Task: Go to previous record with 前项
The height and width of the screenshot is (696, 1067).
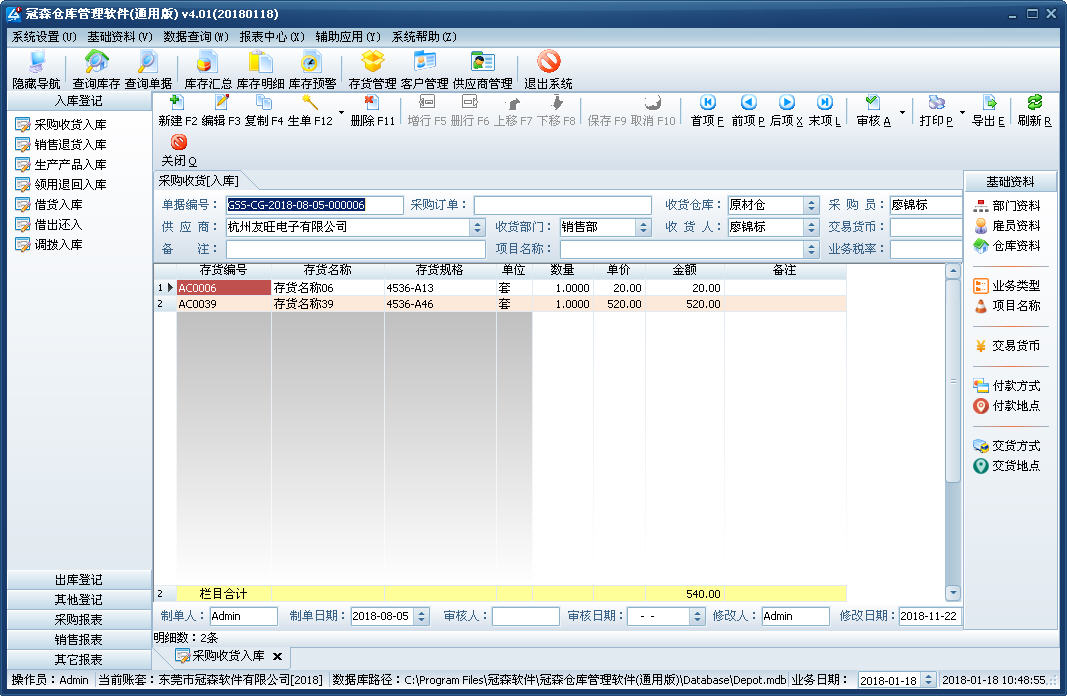Action: (x=748, y=111)
